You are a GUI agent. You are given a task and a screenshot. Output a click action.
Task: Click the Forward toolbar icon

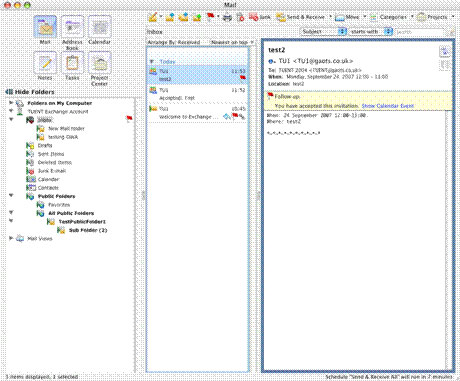coord(197,17)
